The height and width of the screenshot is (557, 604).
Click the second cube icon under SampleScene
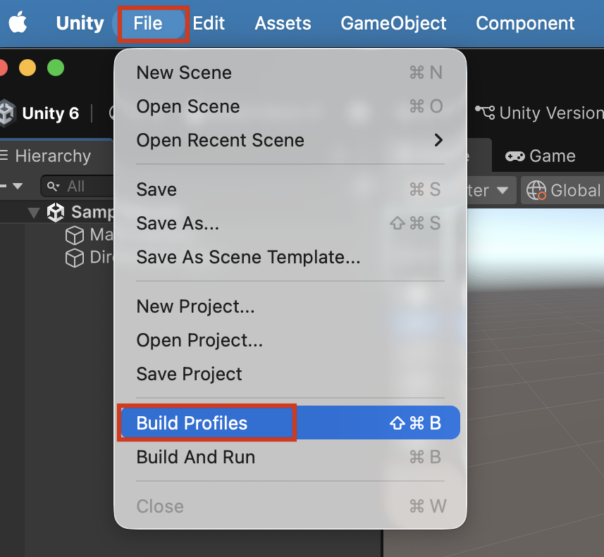click(74, 258)
